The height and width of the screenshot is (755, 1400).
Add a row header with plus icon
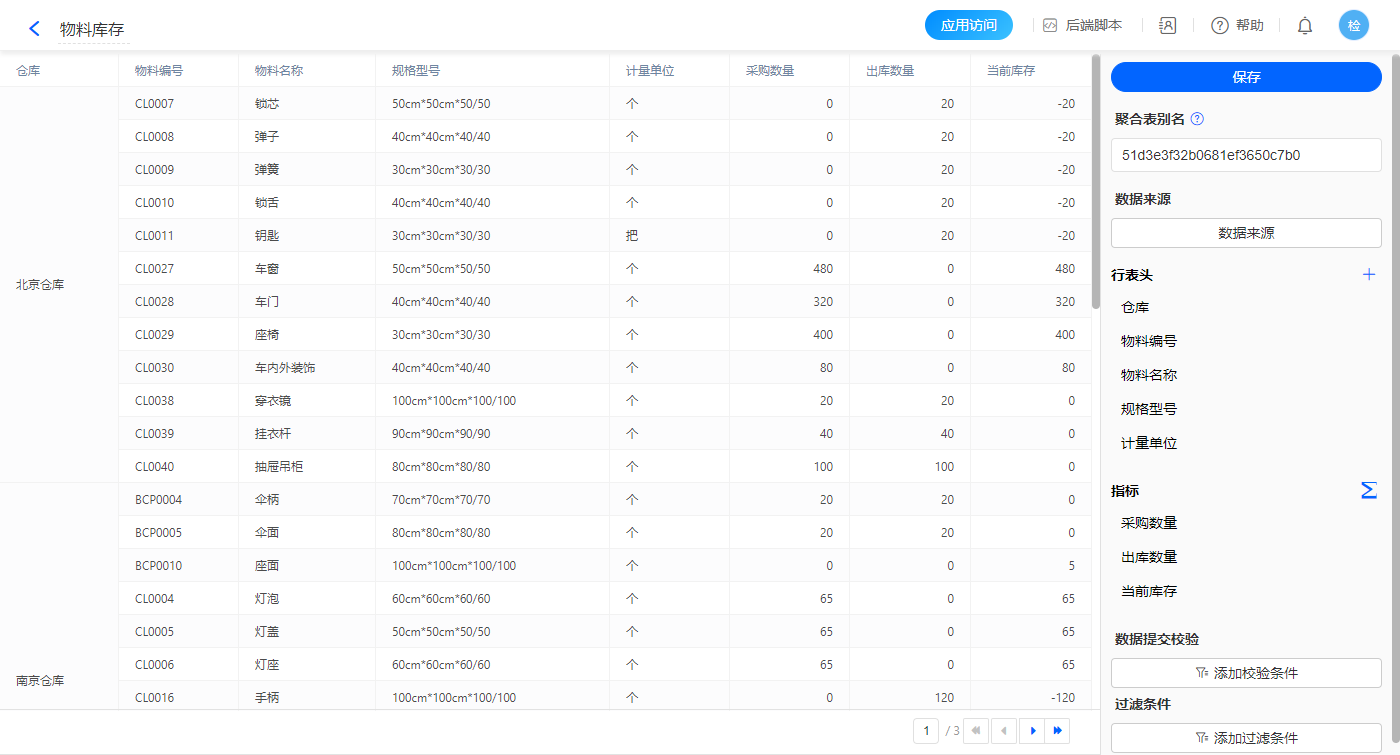1369,274
